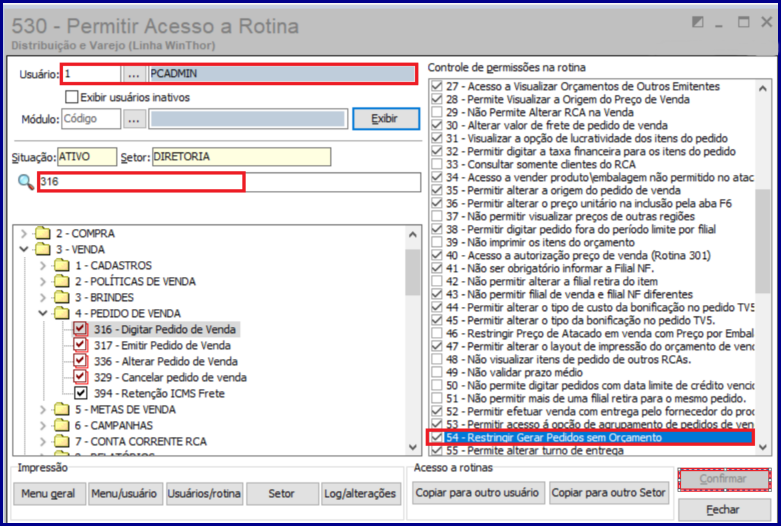The width and height of the screenshot is (781, 526).
Task: Click the Módulo Código input field
Action: pyautogui.click(x=91, y=119)
